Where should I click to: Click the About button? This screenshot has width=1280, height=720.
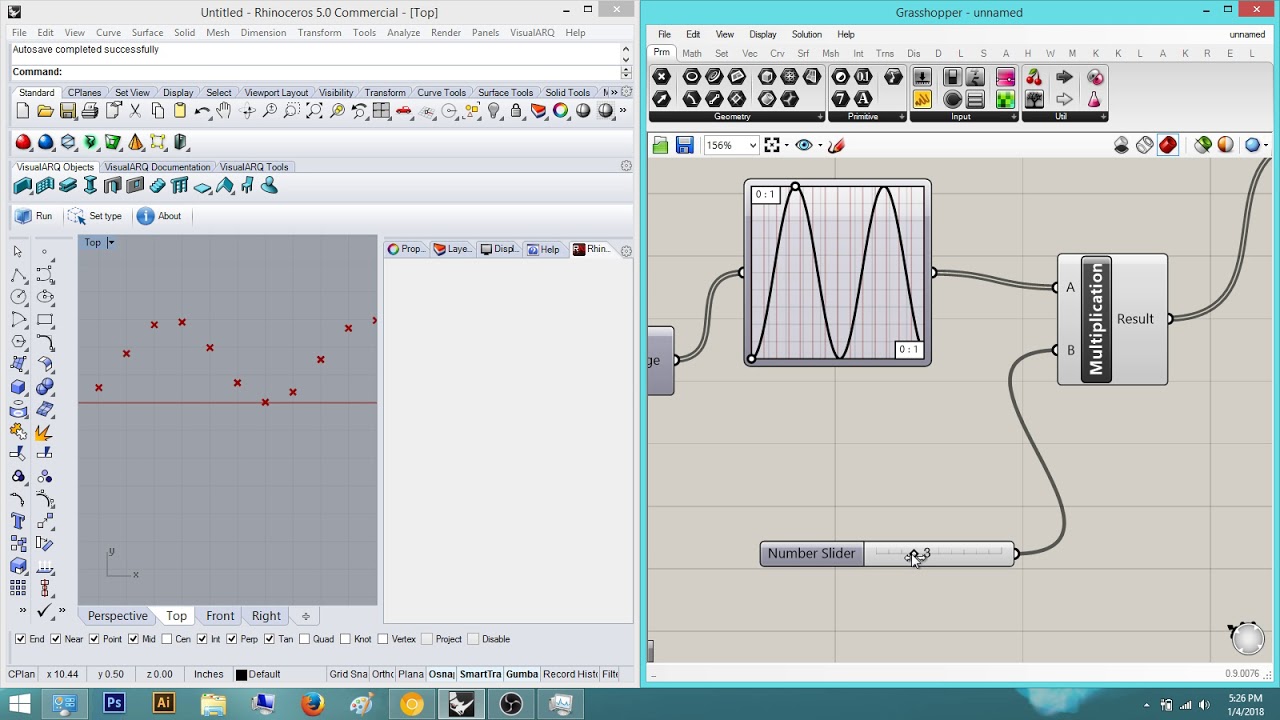pyautogui.click(x=159, y=216)
